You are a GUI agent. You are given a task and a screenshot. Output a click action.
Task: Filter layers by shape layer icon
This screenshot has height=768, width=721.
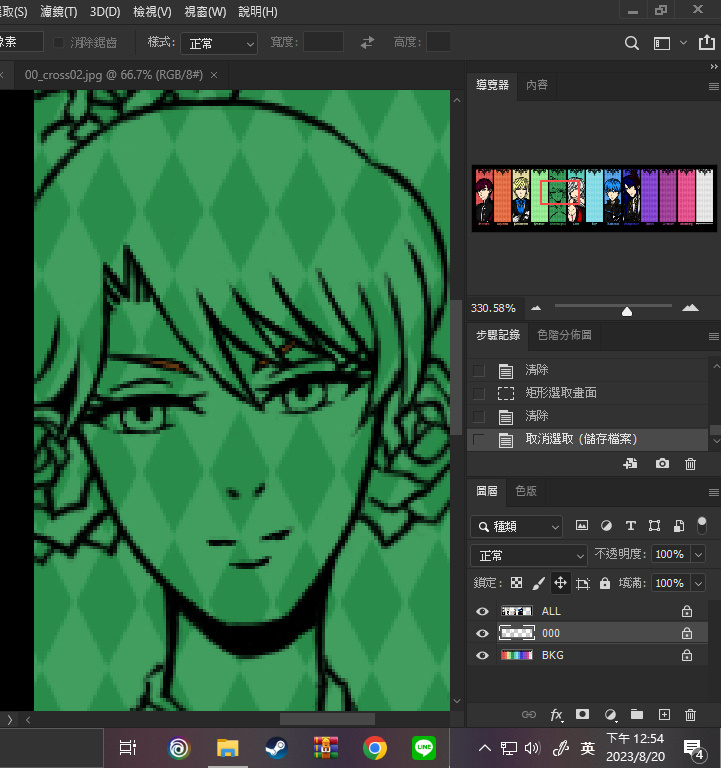pyautogui.click(x=654, y=526)
